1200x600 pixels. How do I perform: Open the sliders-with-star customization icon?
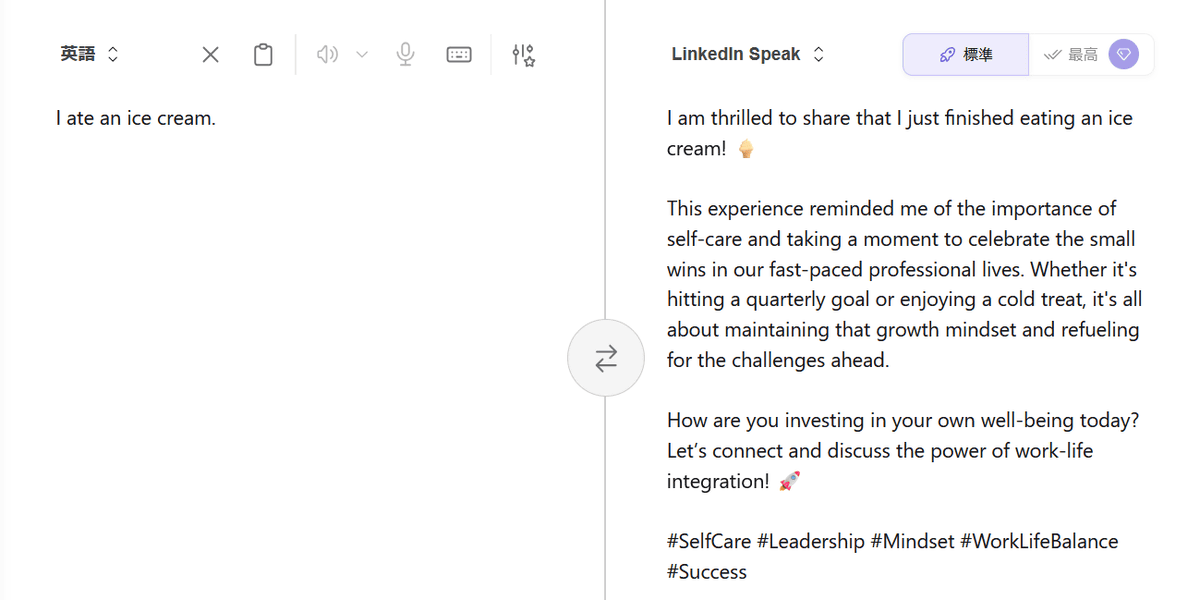coord(523,55)
